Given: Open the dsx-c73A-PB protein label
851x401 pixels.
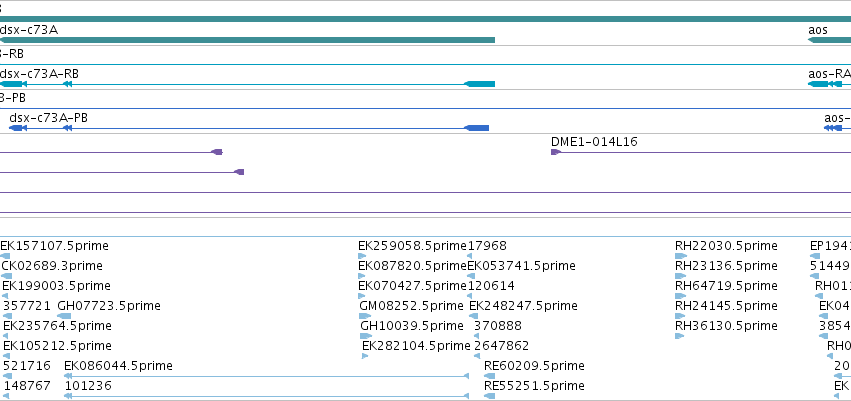Looking at the screenshot, I should (48, 118).
